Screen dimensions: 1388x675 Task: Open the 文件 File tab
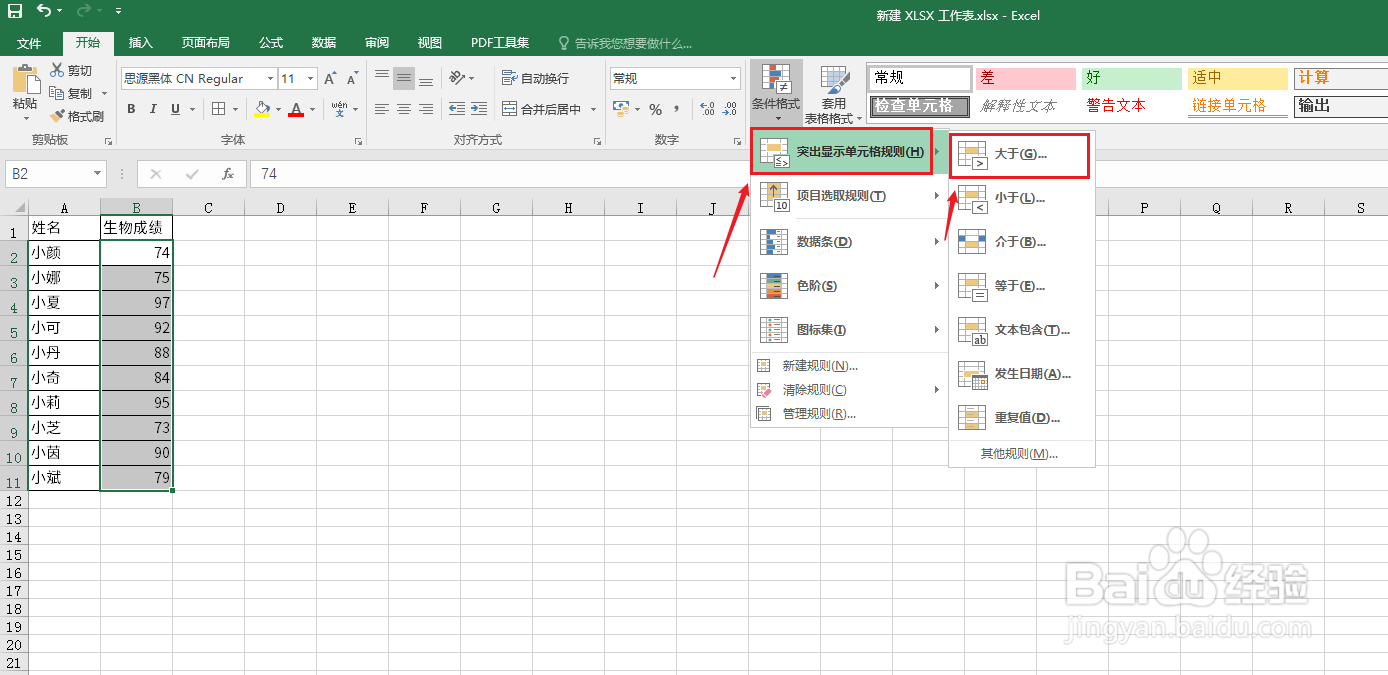[29, 43]
